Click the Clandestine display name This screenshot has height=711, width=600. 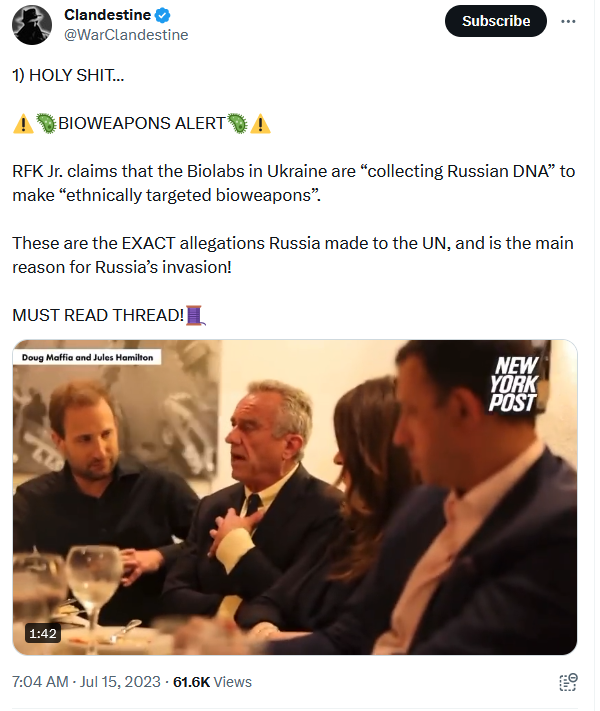point(107,15)
